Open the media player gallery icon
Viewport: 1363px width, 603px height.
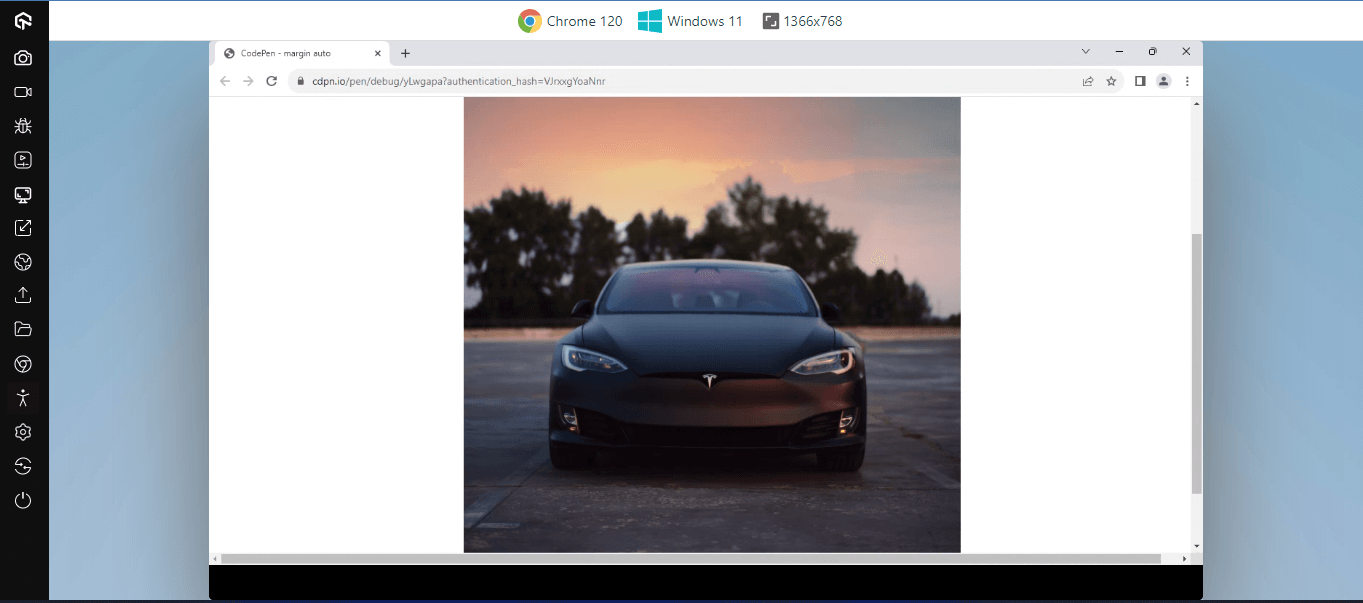(23, 160)
